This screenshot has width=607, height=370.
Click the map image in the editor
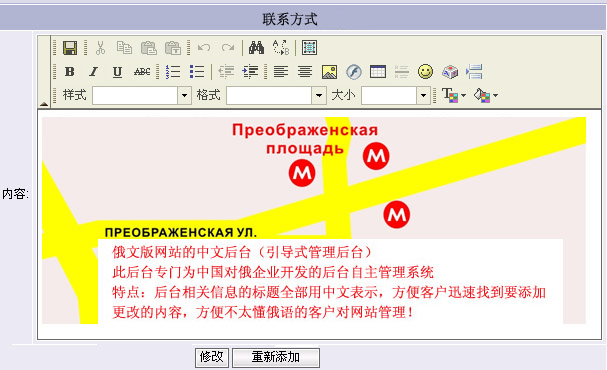[314, 220]
